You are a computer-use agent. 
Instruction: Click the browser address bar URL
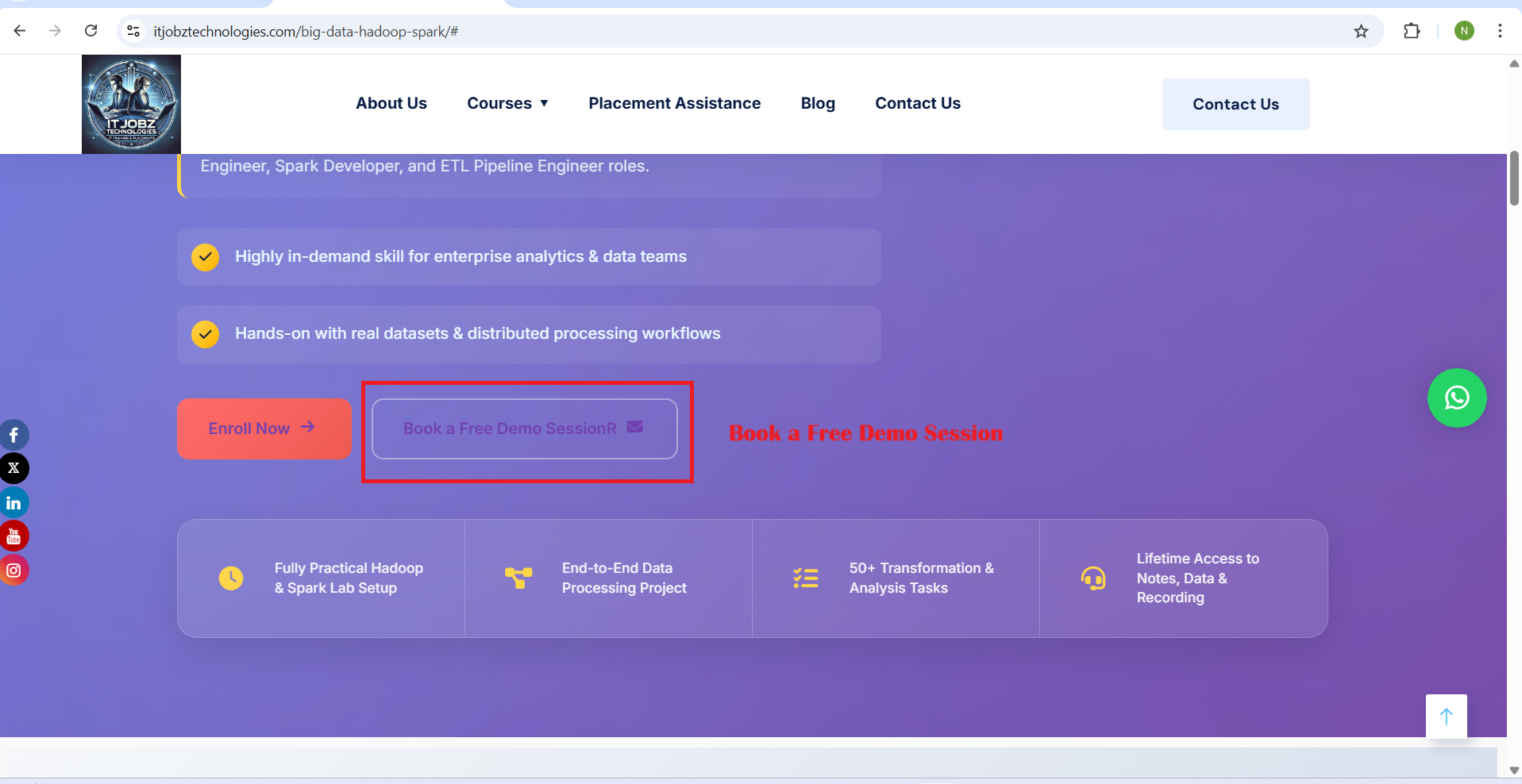(306, 31)
